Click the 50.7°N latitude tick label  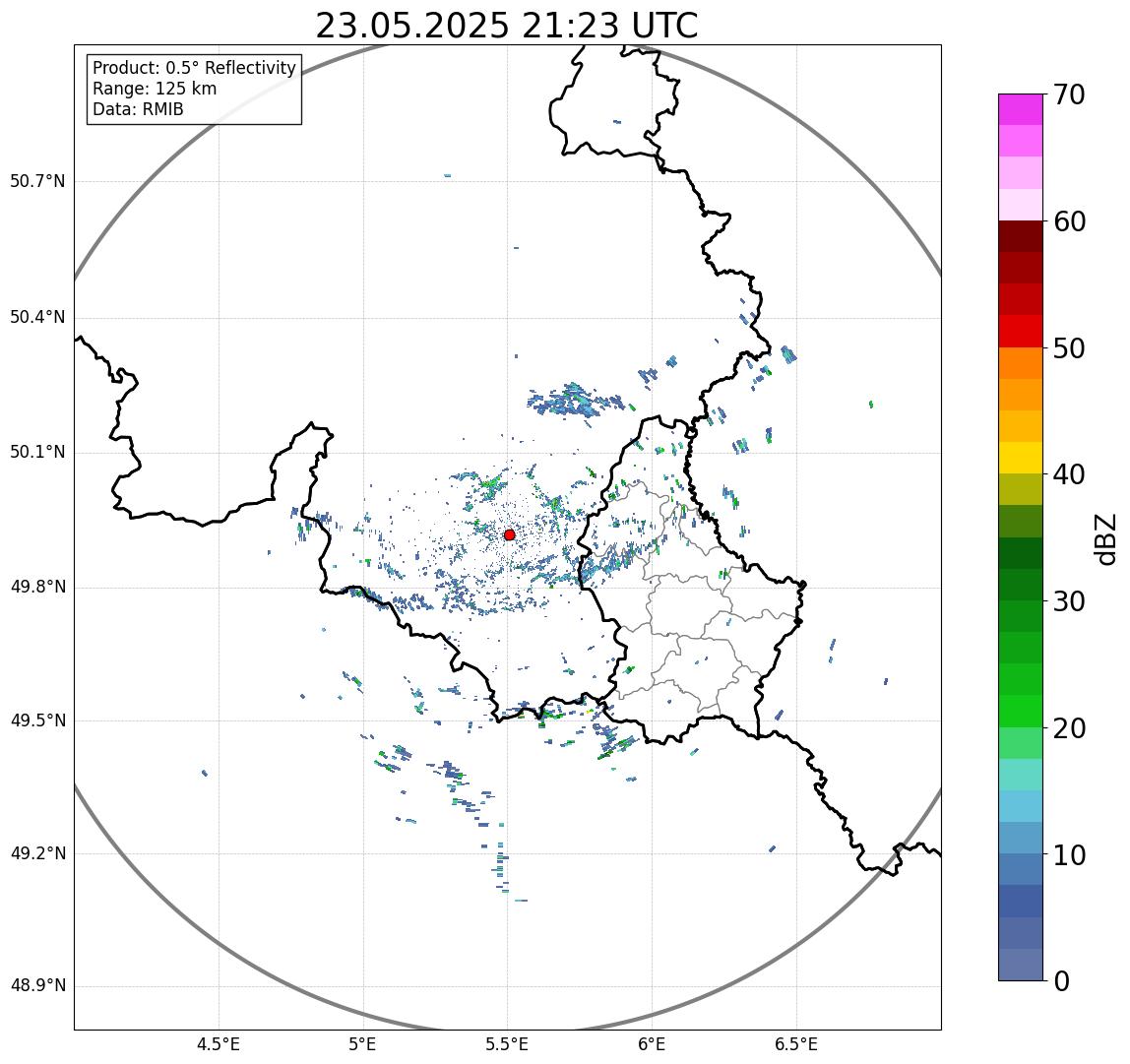point(37,181)
